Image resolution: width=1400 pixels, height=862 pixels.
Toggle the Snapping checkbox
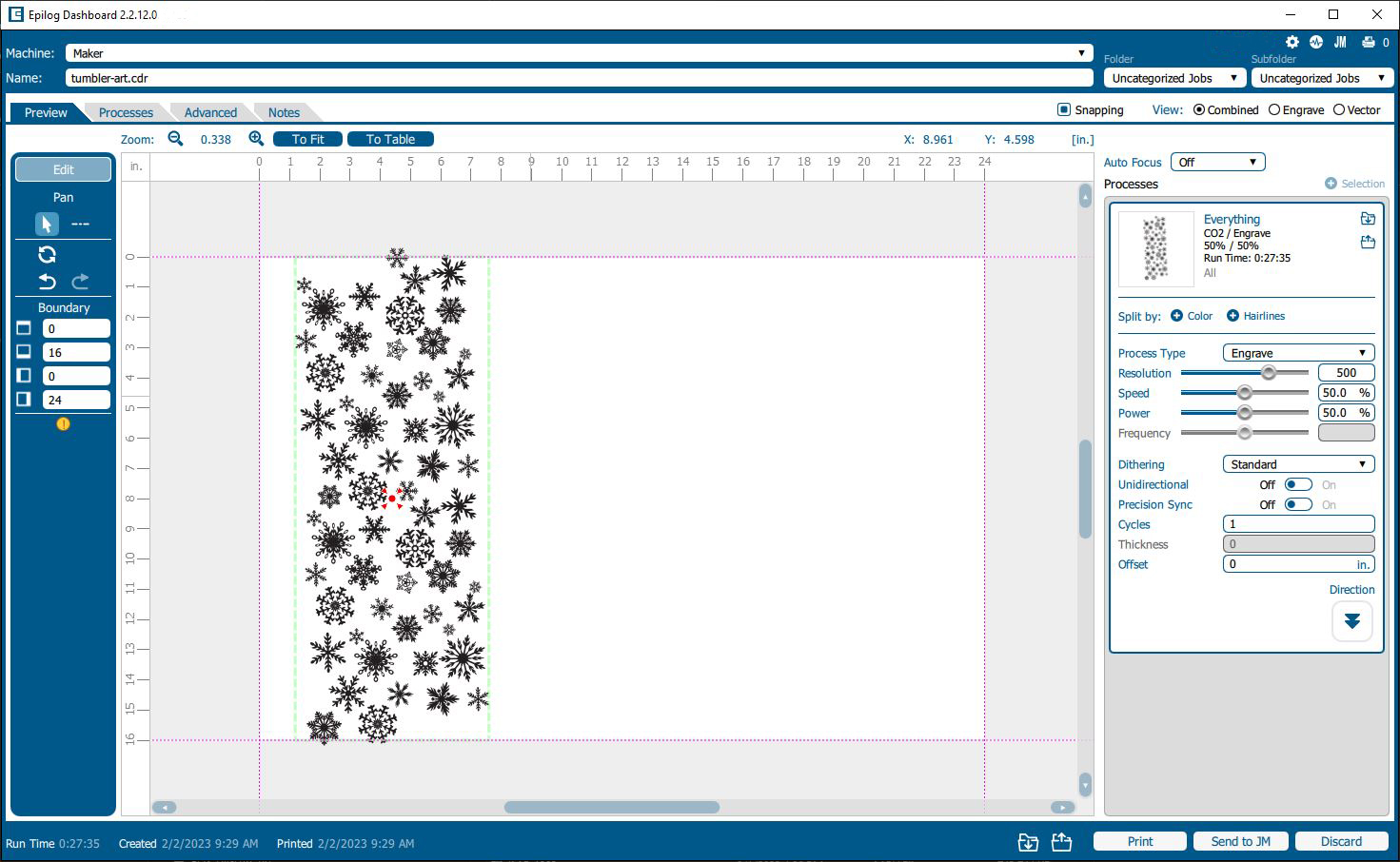1064,109
